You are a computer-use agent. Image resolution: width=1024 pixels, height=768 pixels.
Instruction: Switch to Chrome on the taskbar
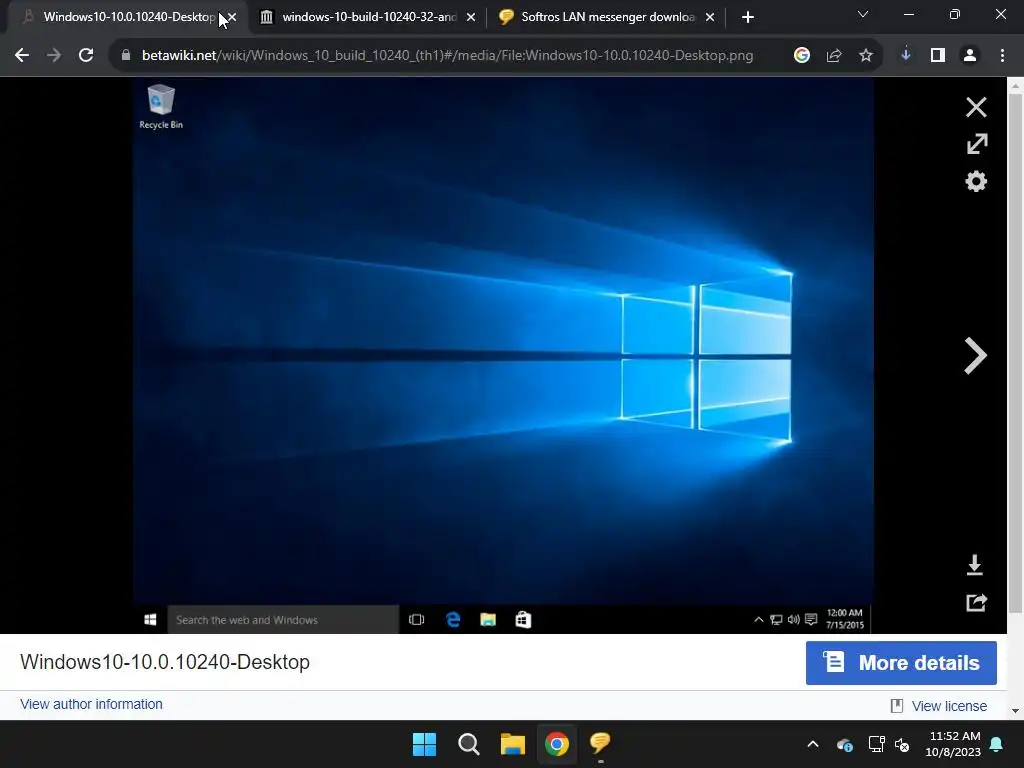pyautogui.click(x=556, y=744)
